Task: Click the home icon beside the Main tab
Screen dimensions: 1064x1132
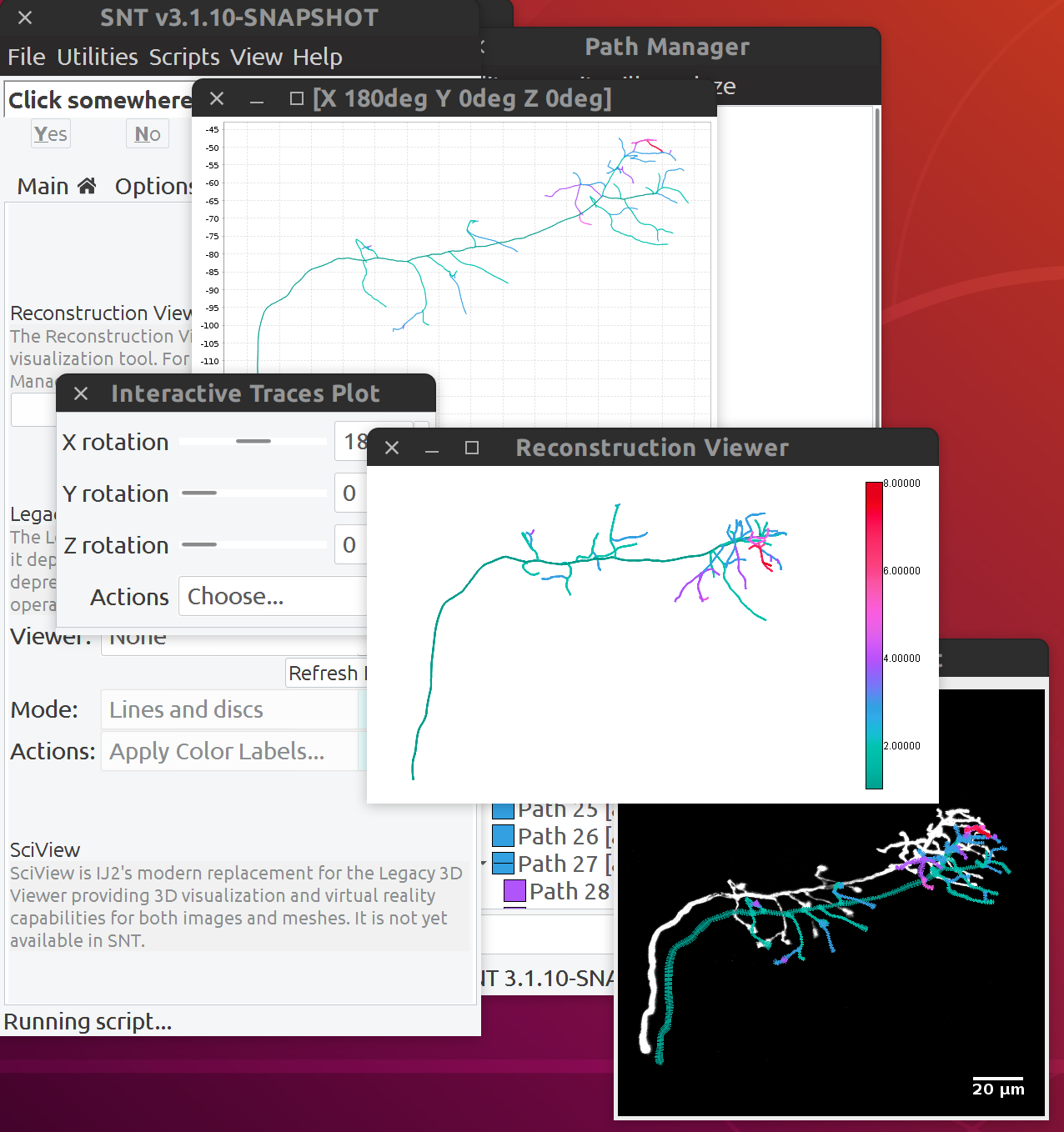Action: point(88,185)
